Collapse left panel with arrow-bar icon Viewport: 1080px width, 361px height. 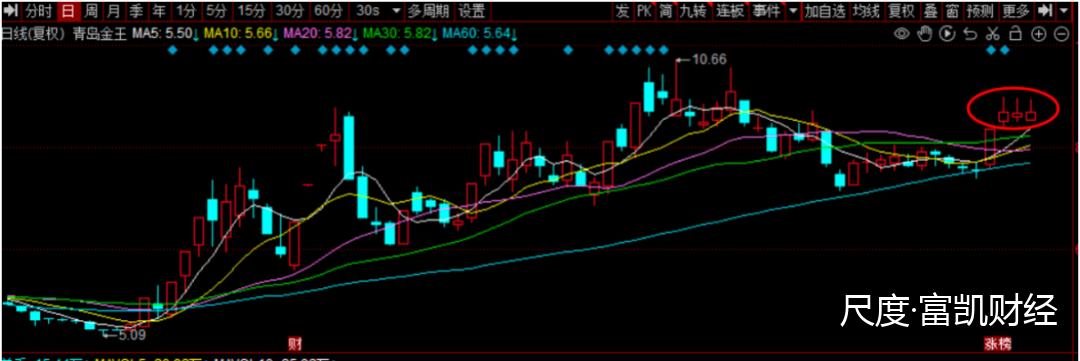11,11
